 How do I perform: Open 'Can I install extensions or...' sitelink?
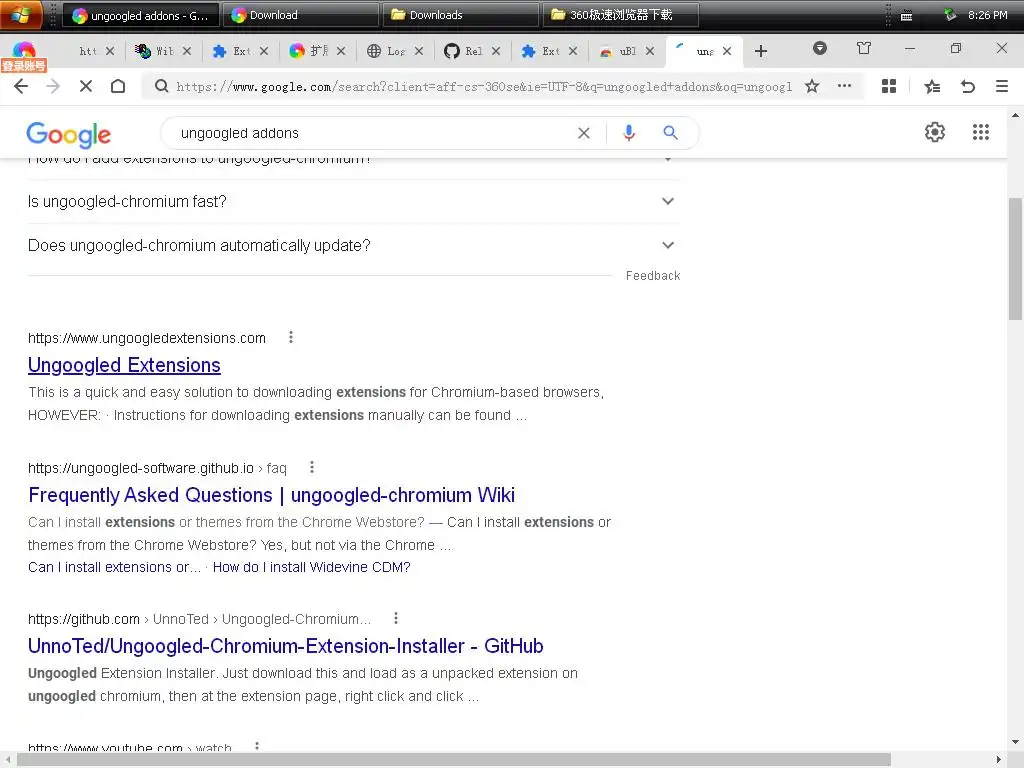pos(114,567)
